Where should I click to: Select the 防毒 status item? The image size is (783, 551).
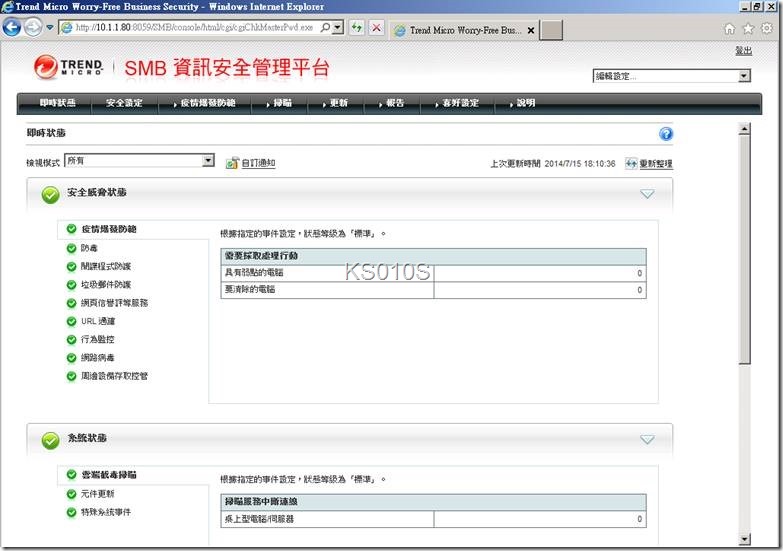pos(89,248)
